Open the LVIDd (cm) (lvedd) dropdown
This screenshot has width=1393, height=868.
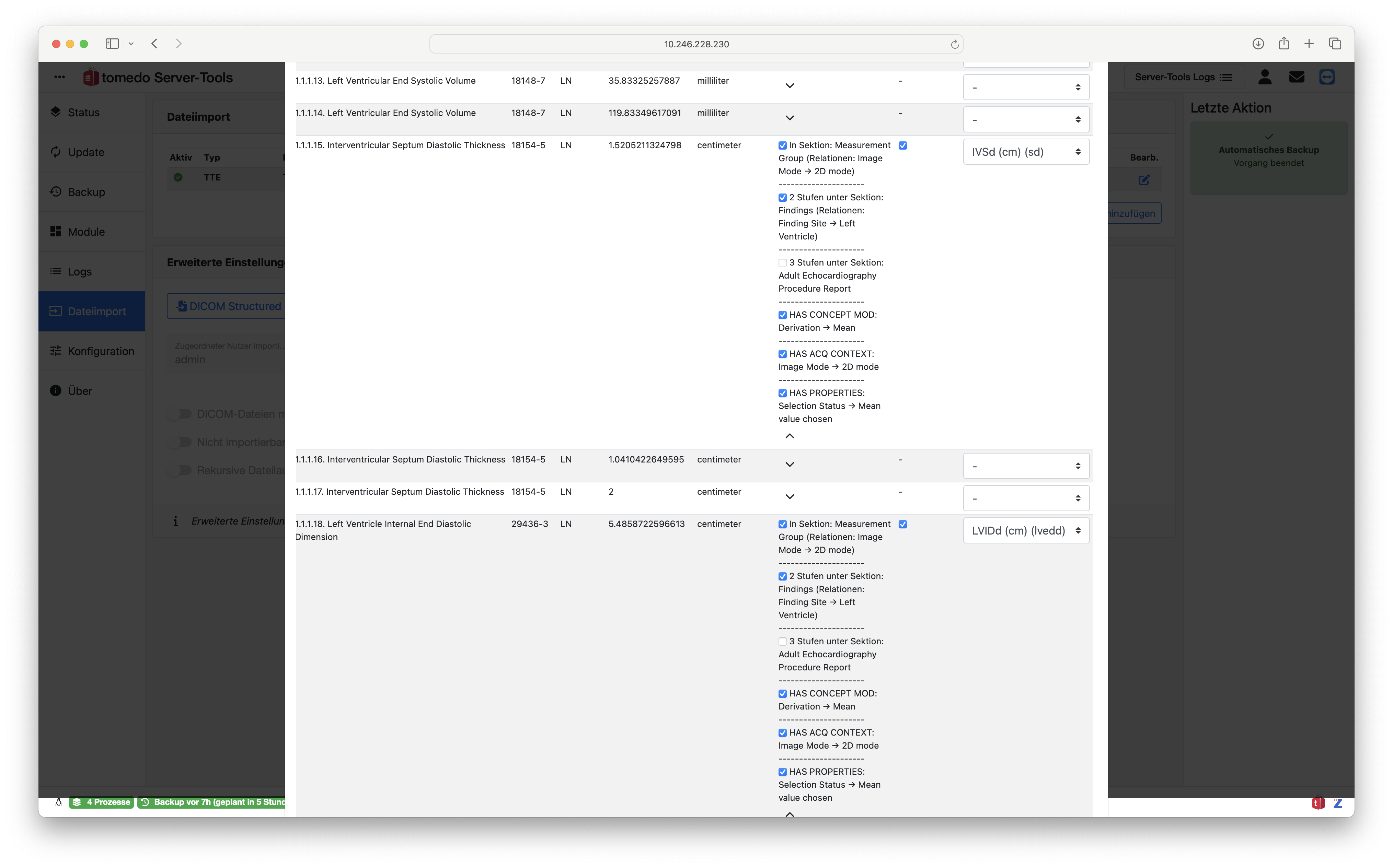(1026, 531)
